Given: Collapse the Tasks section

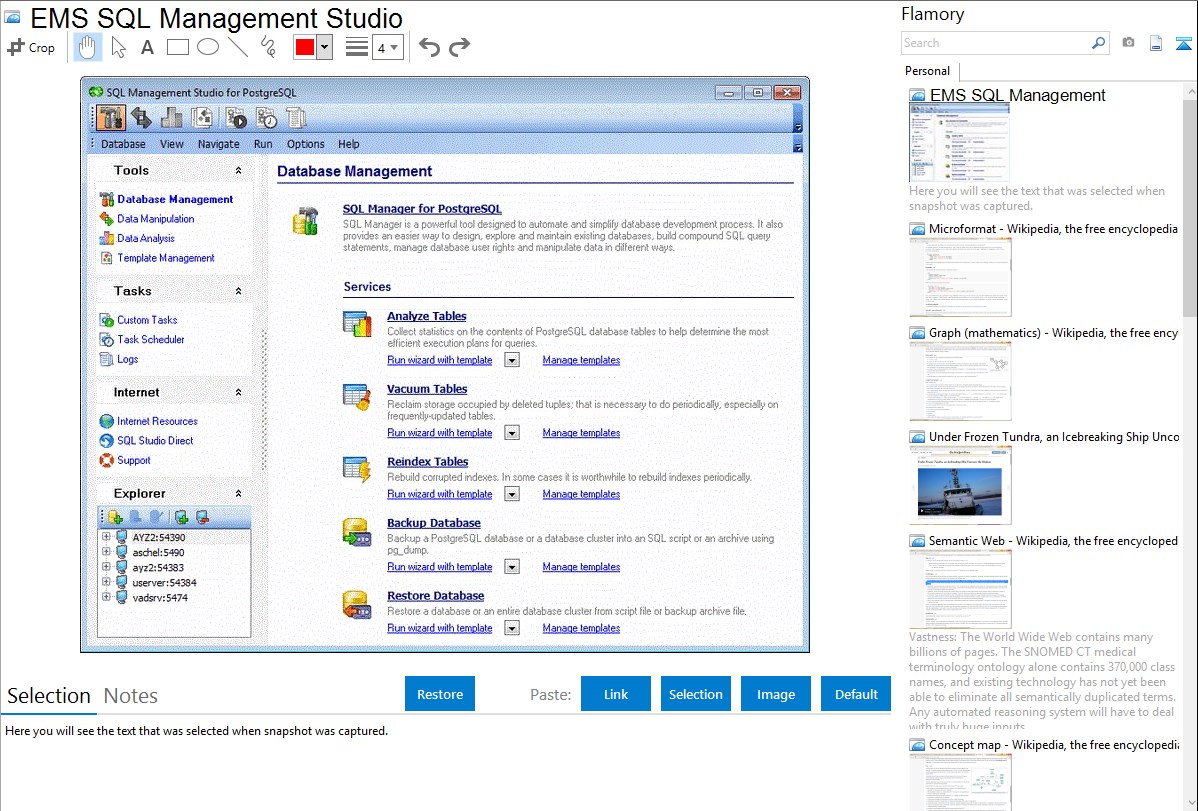Looking at the screenshot, I should [x=238, y=291].
